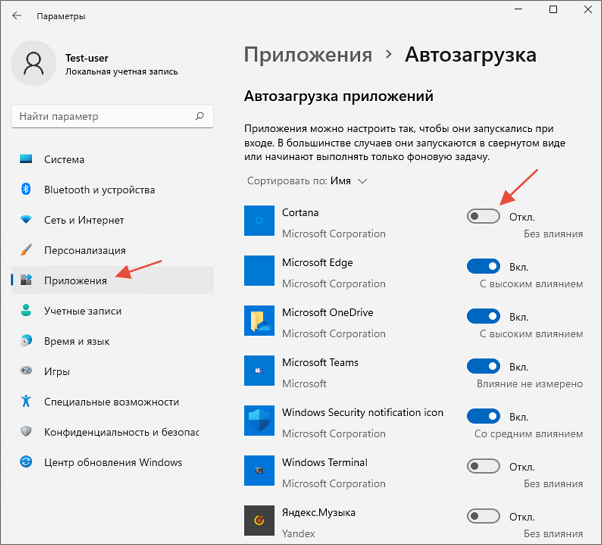This screenshot has height=545, width=602.
Task: Click the Учетные записи person icon
Action: [26, 310]
